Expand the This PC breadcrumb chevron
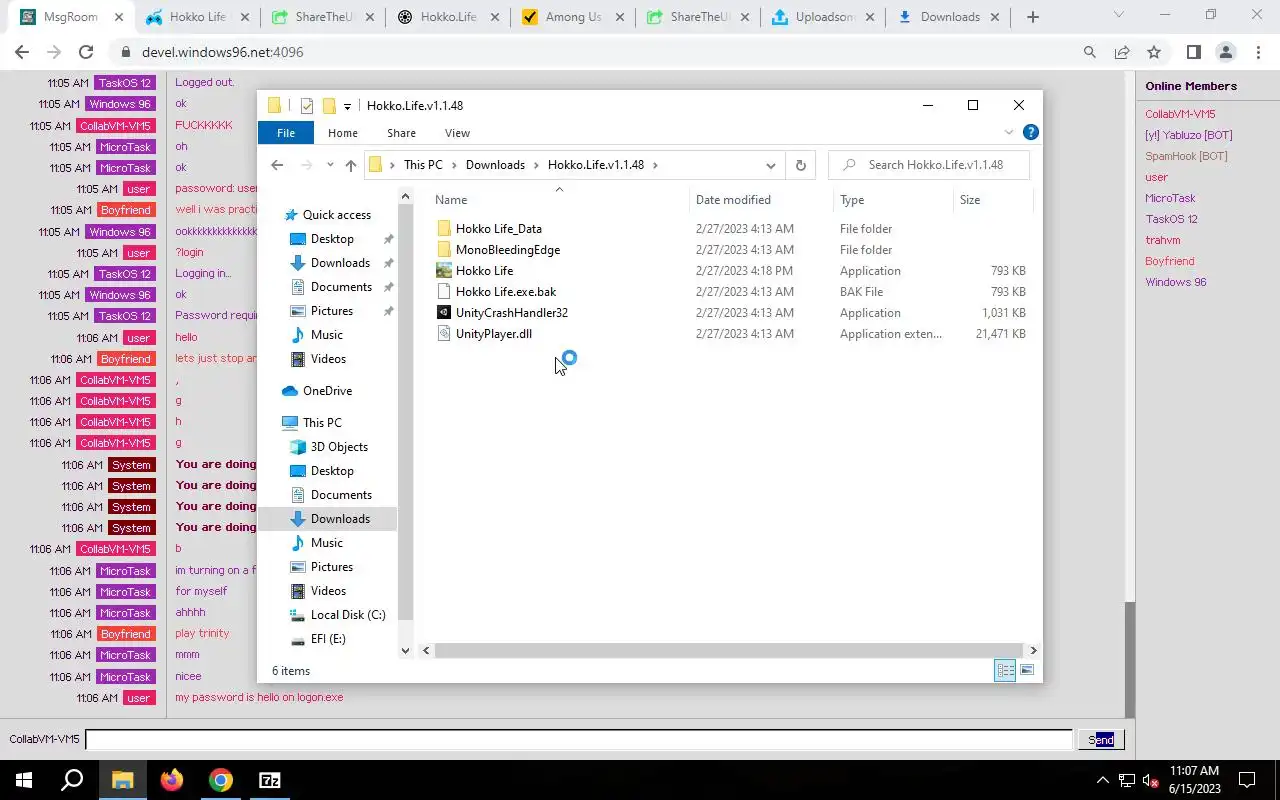Viewport: 1280px width, 800px height. tap(454, 165)
